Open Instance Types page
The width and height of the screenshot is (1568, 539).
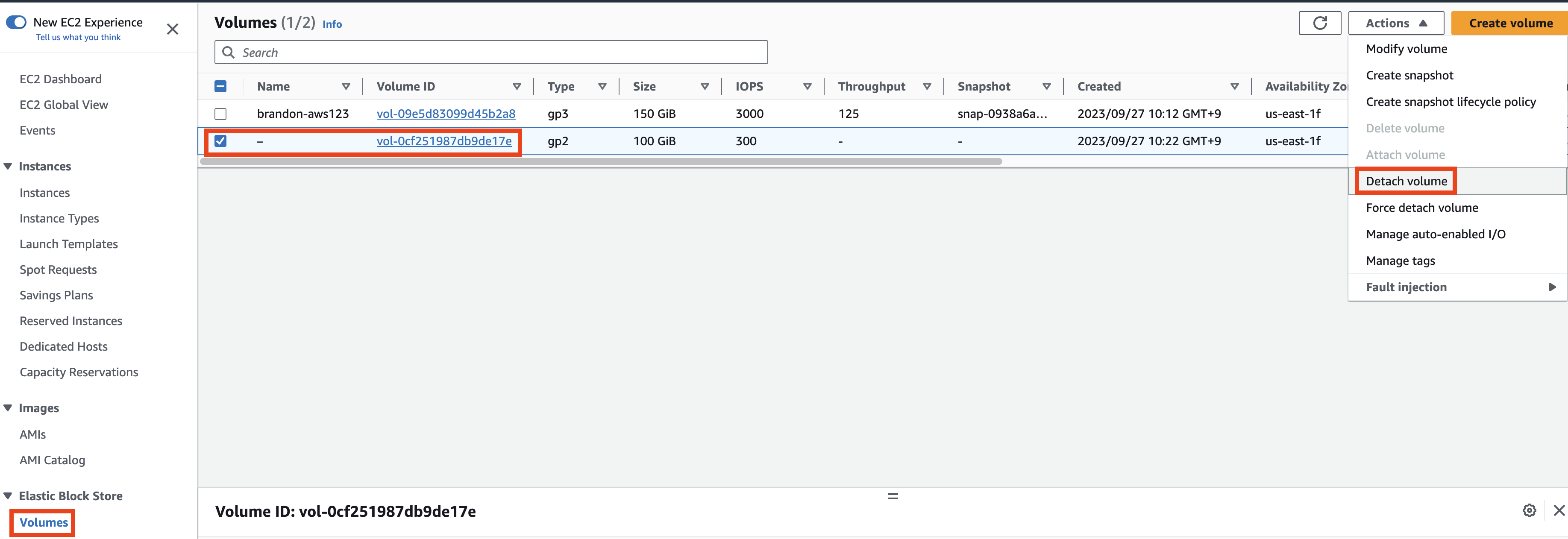pos(59,218)
